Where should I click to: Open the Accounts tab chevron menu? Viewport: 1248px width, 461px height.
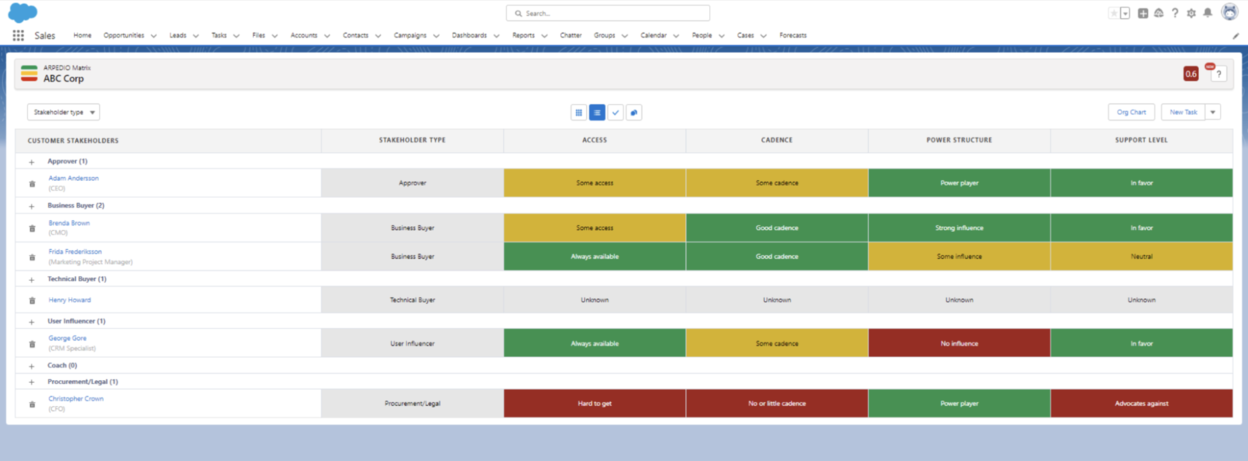(327, 36)
